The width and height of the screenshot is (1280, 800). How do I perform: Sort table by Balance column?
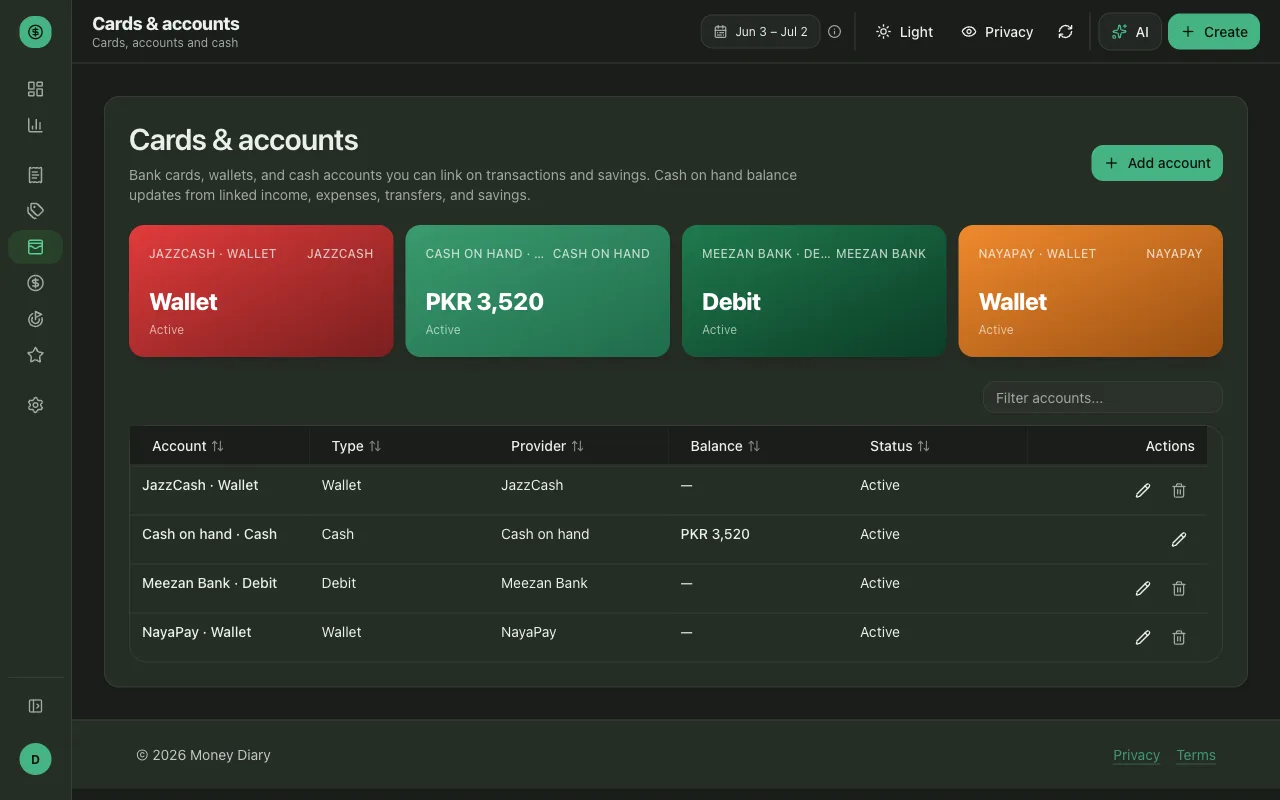725,446
